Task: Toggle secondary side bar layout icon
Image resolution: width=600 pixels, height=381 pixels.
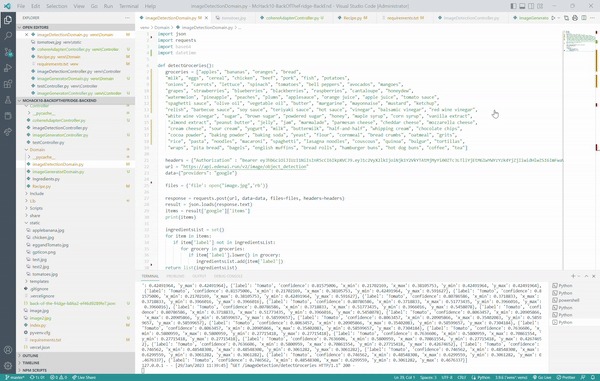Action: pyautogui.click(x=531, y=6)
